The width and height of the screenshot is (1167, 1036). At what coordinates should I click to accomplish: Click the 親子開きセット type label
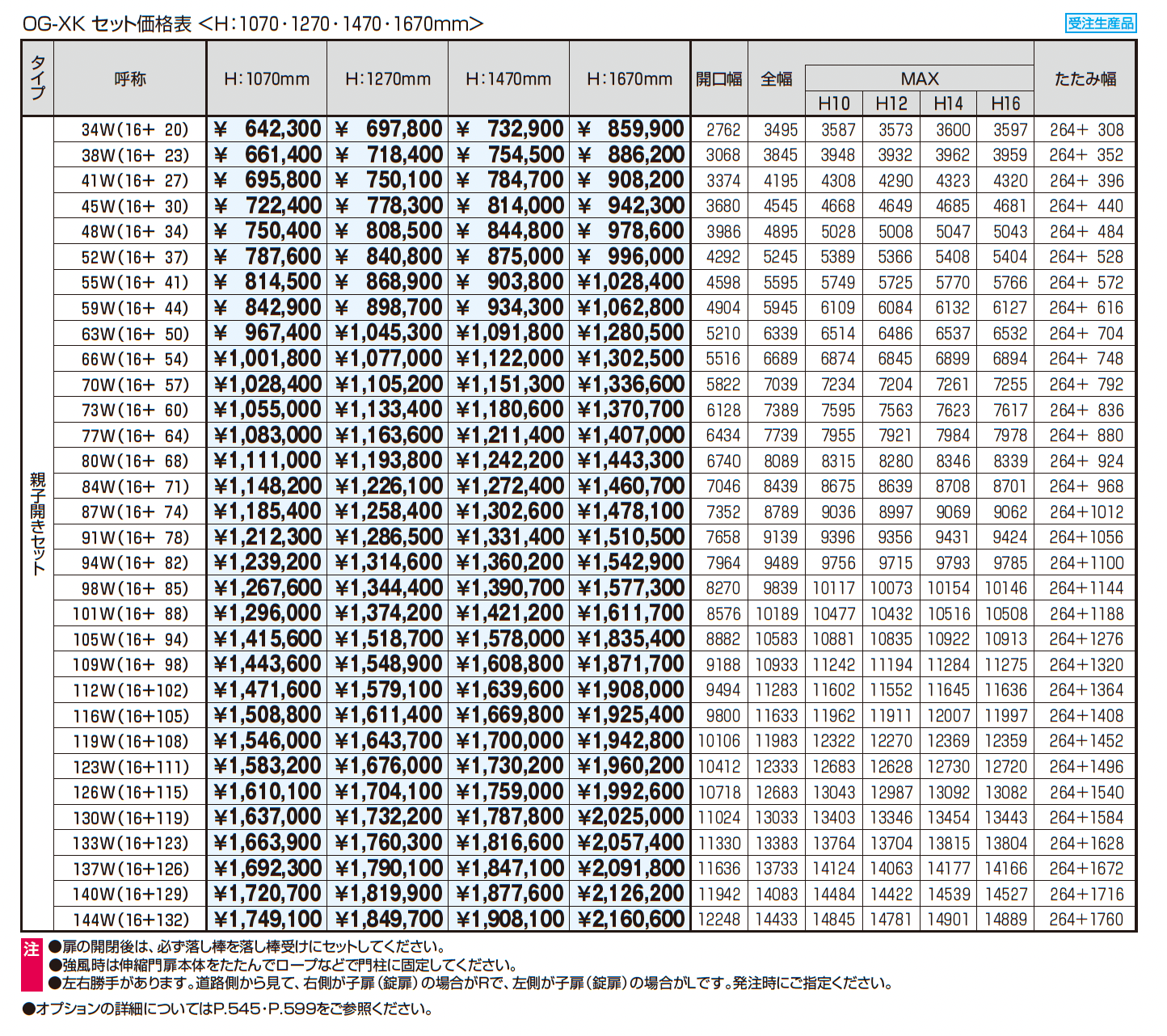[x=37, y=524]
